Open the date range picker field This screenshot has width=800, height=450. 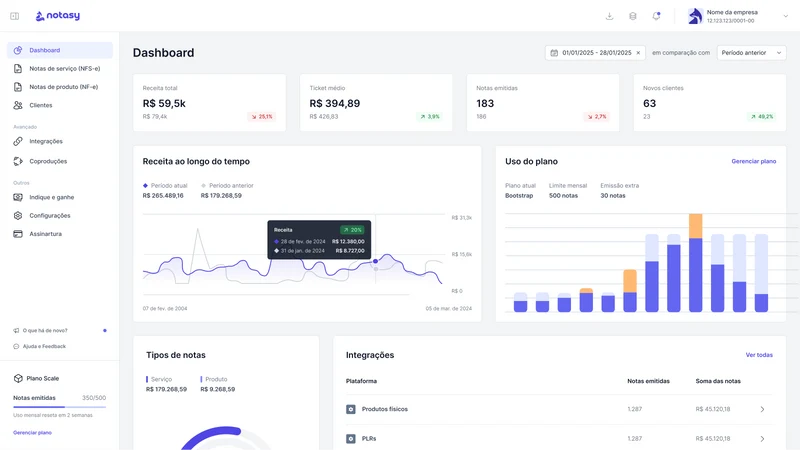click(x=595, y=53)
